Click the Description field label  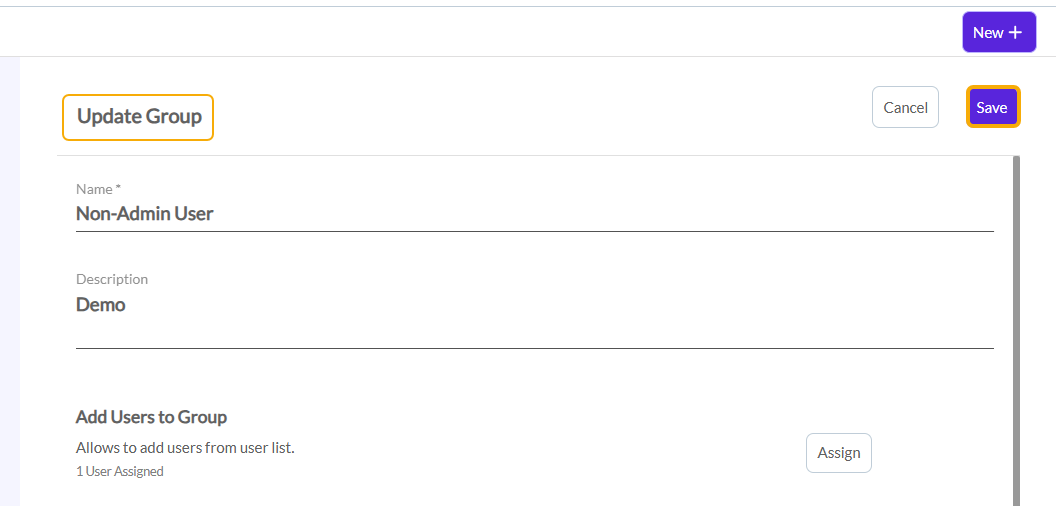pyautogui.click(x=112, y=279)
